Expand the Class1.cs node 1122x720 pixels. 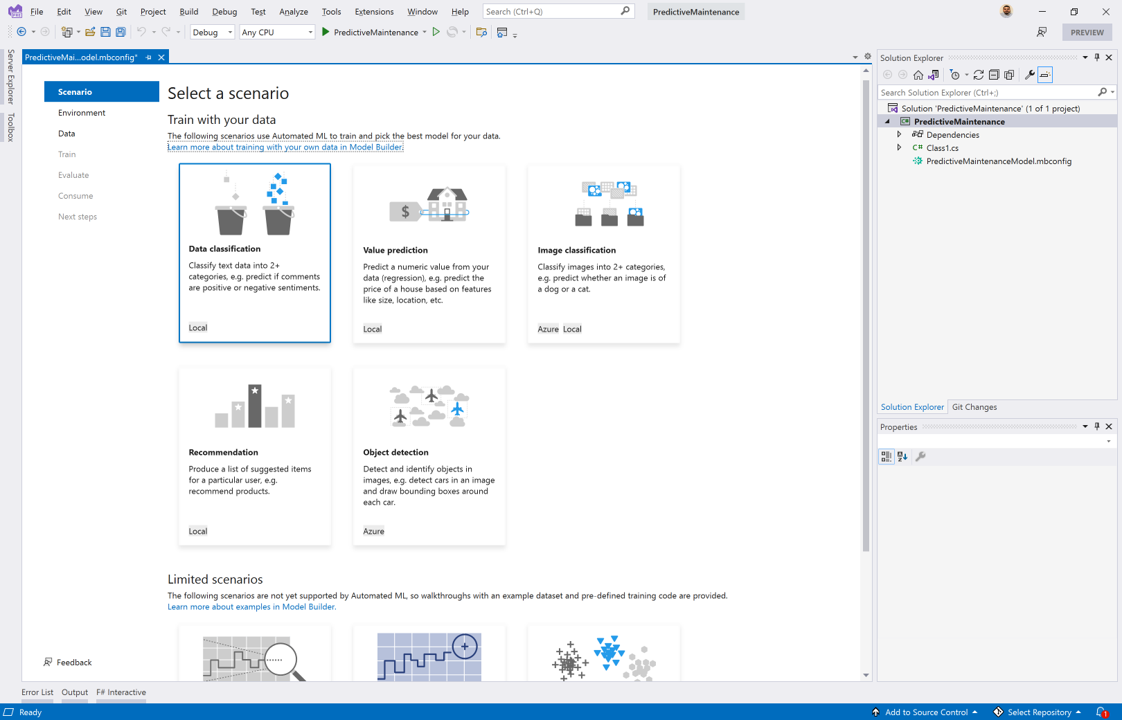(899, 148)
